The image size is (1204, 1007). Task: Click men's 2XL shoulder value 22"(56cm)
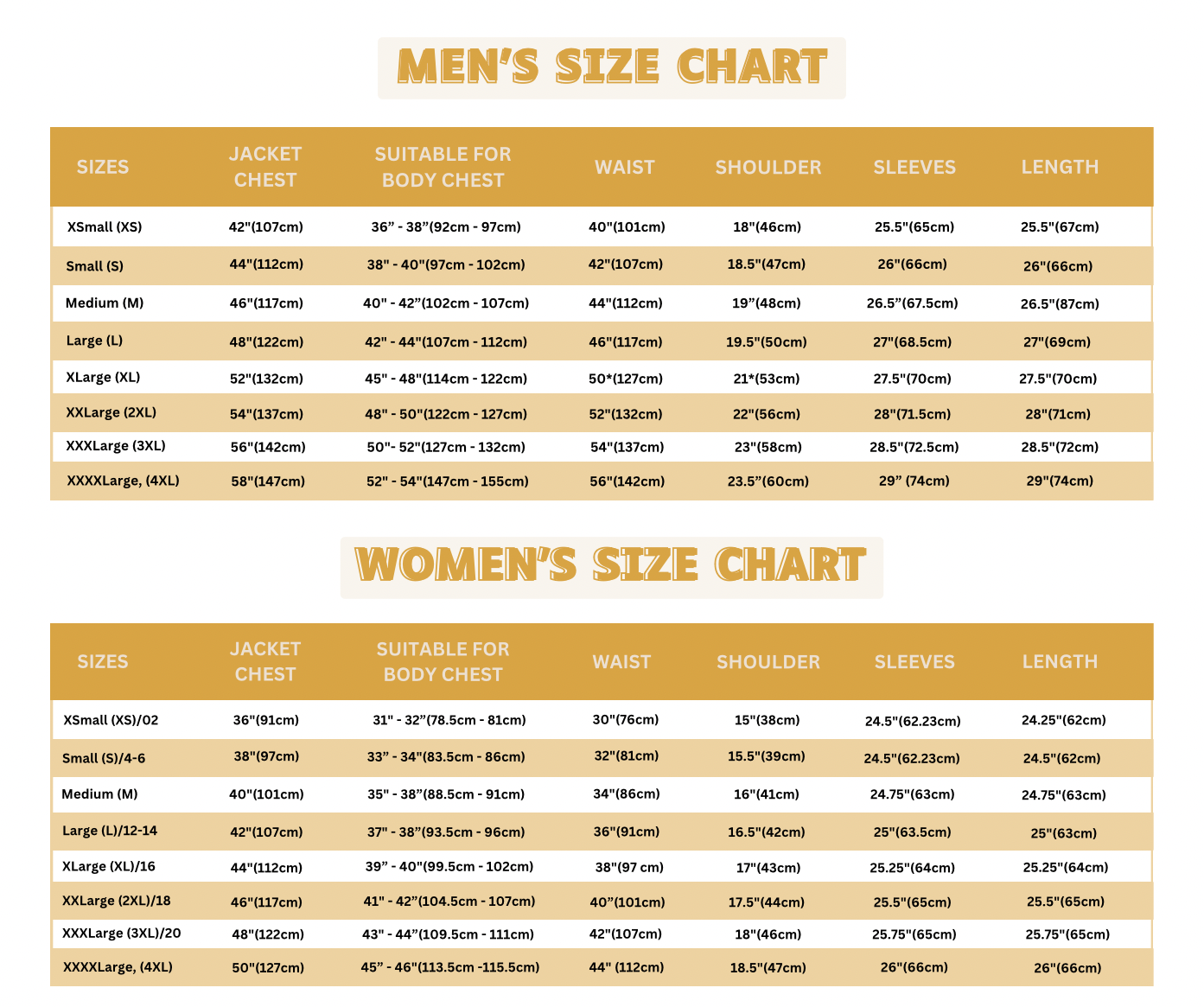(x=767, y=414)
